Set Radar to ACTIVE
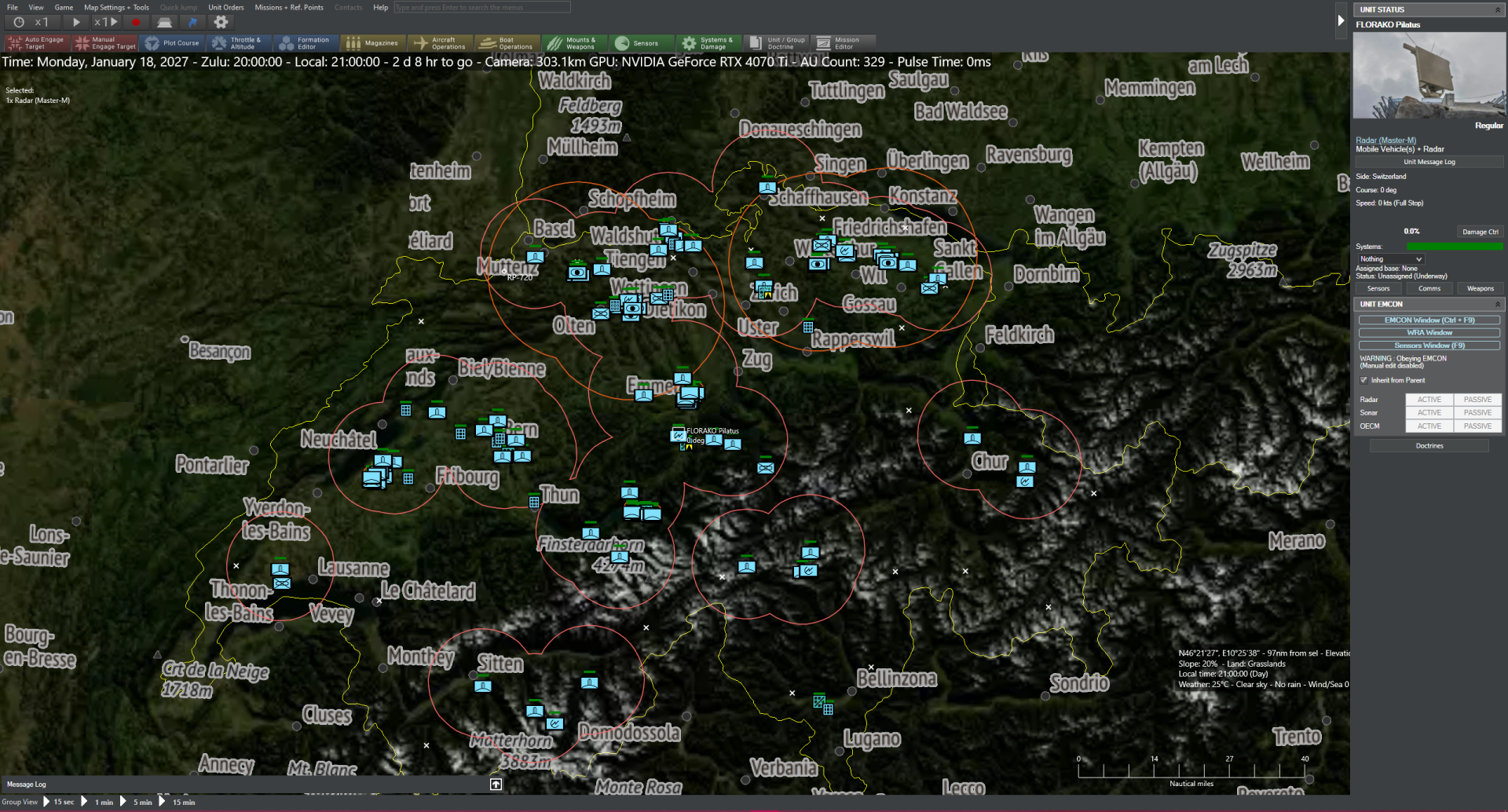The width and height of the screenshot is (1508, 812). 1429,400
